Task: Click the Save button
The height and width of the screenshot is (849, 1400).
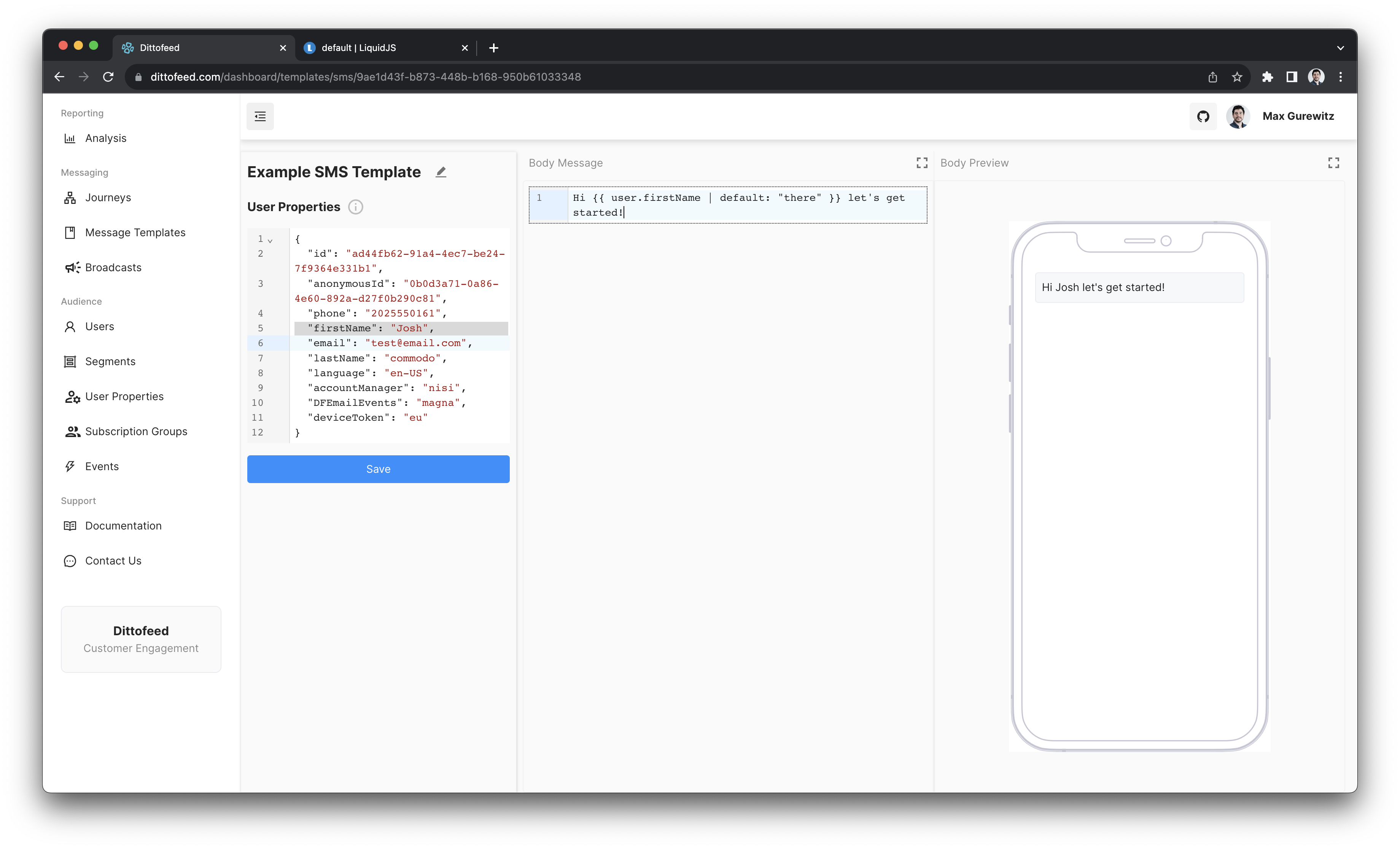Action: [x=378, y=469]
